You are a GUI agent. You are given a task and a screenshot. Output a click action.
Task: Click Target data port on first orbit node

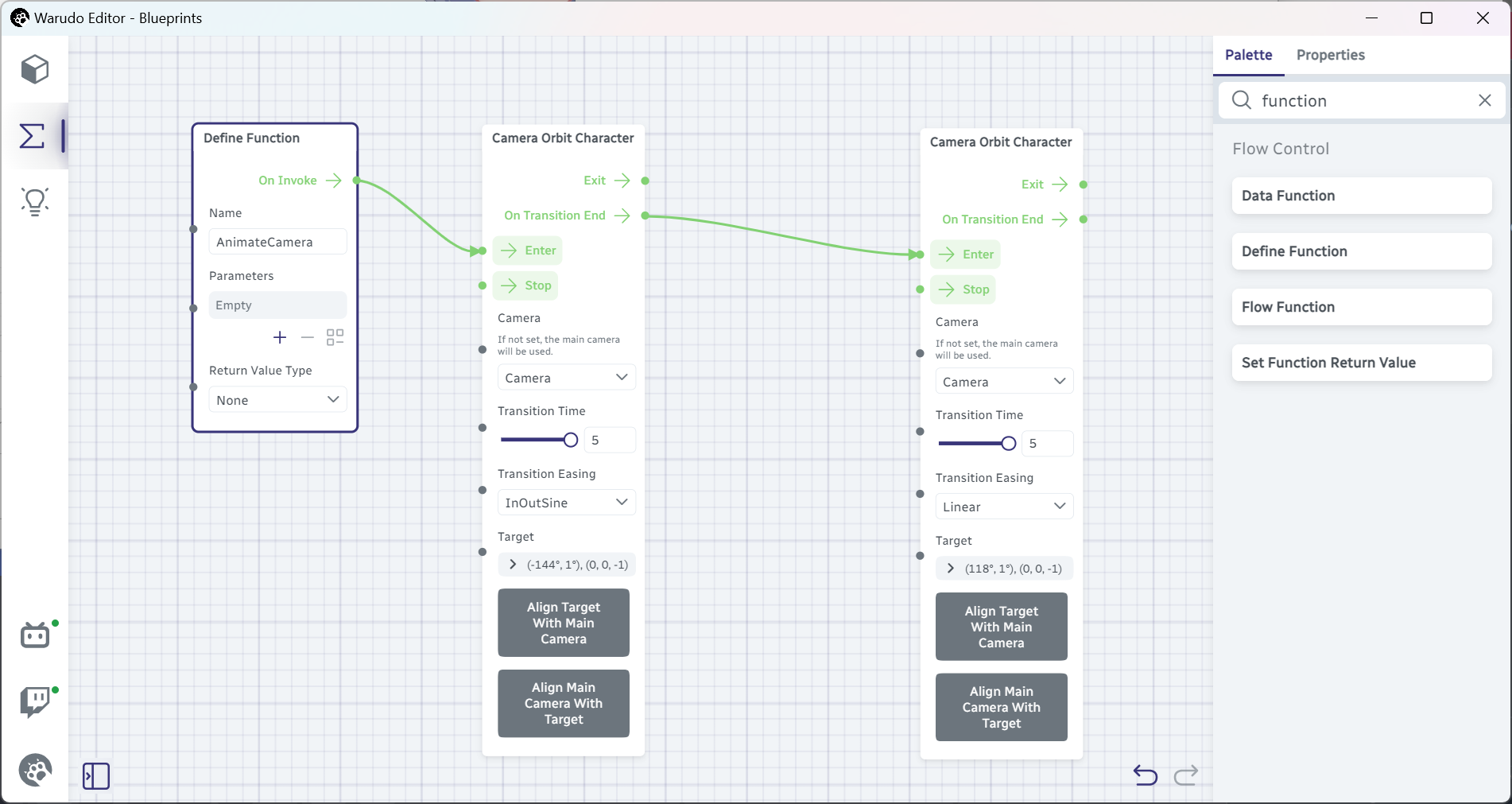point(482,552)
